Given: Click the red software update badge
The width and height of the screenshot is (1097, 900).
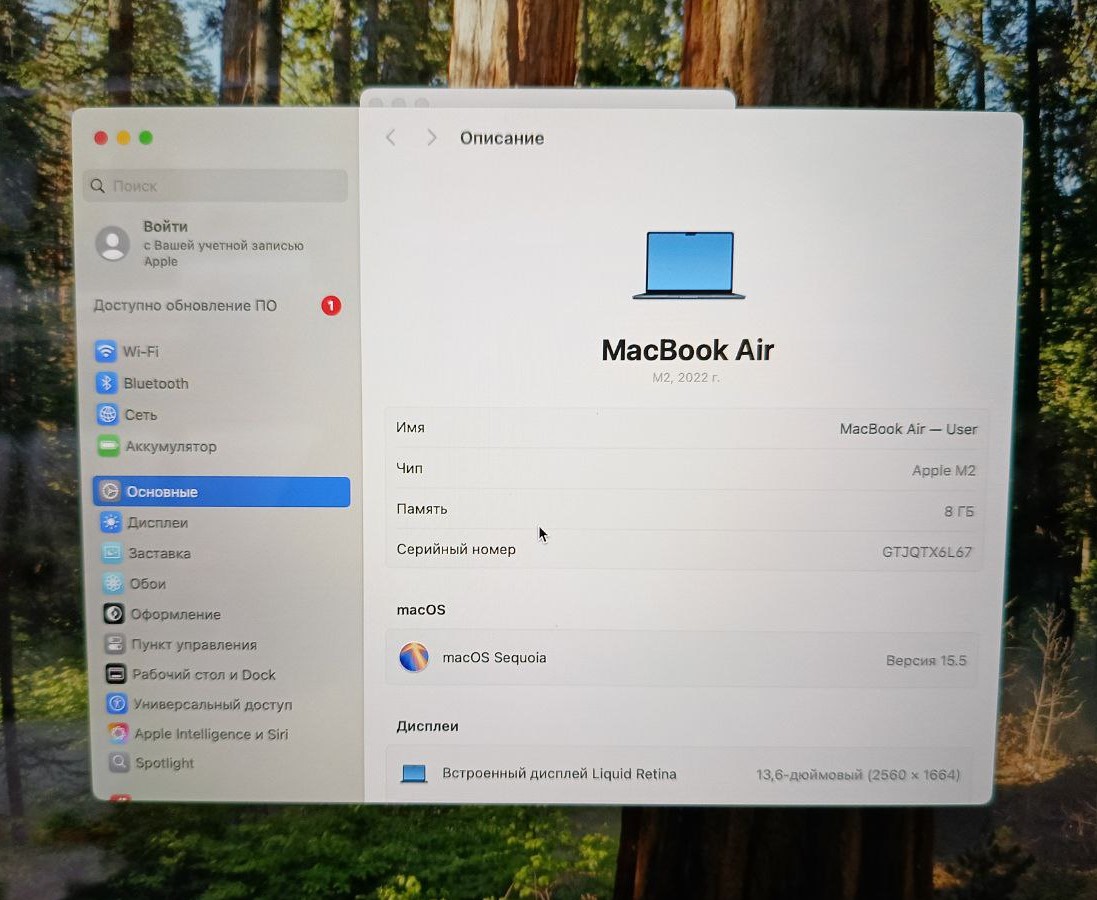Looking at the screenshot, I should [x=331, y=305].
